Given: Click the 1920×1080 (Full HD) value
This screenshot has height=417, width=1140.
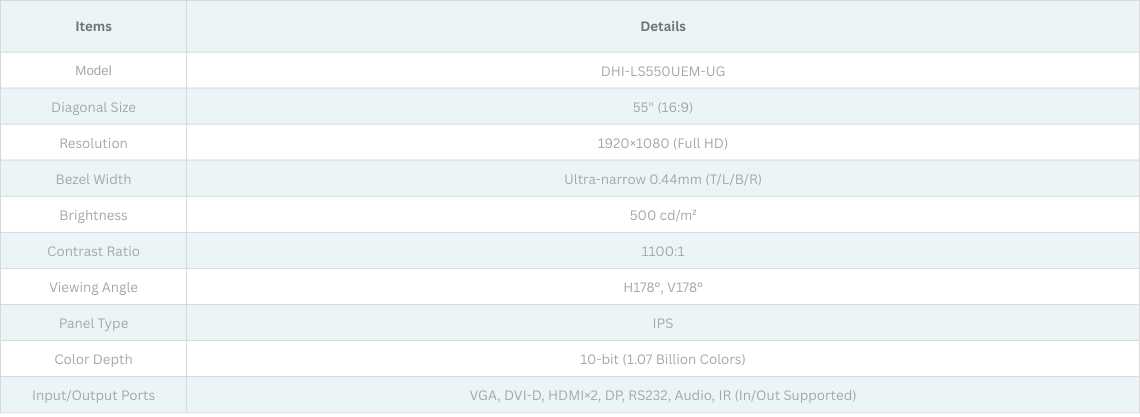Looking at the screenshot, I should [x=662, y=143].
